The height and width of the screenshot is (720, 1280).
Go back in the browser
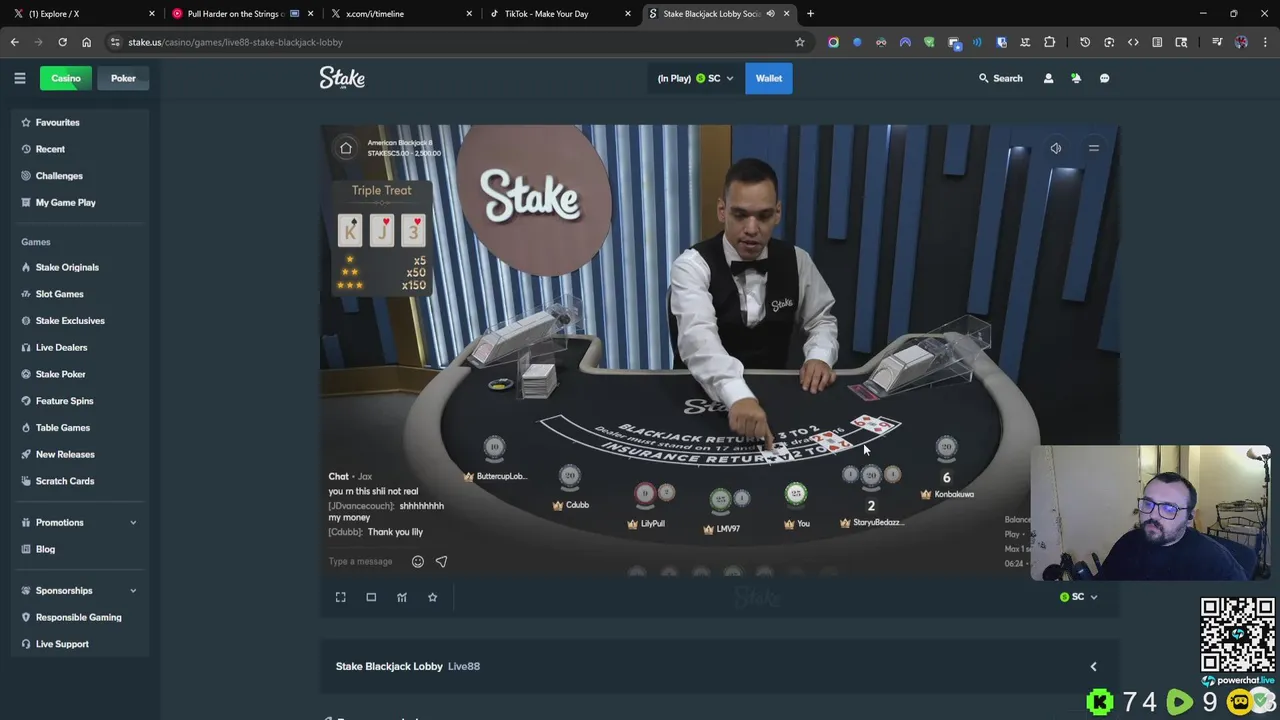14,42
